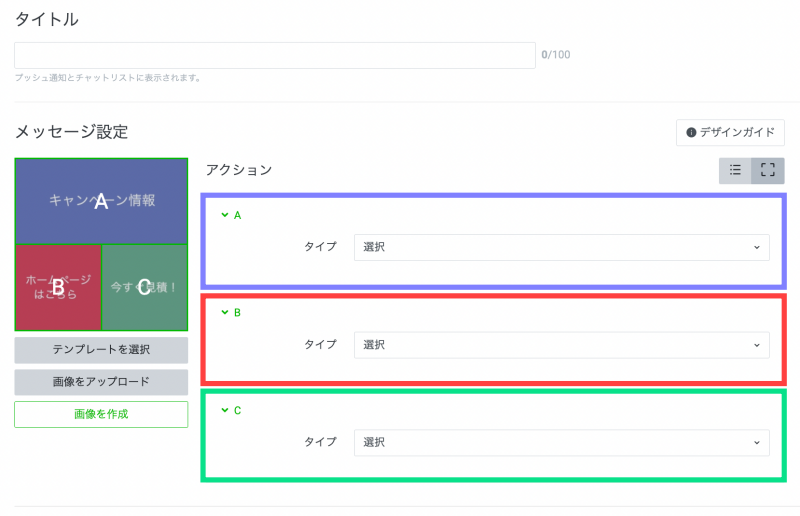This screenshot has width=800, height=516.
Task: Open the デザインガイド text link
Action: point(735,133)
